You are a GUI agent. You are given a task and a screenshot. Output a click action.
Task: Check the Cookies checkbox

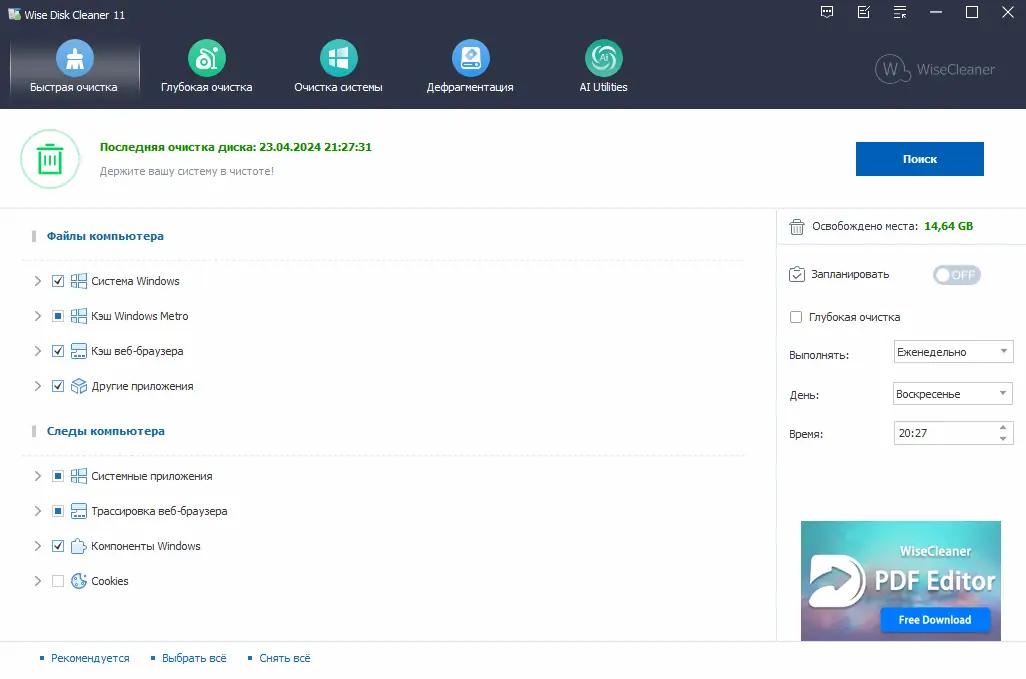pos(58,581)
